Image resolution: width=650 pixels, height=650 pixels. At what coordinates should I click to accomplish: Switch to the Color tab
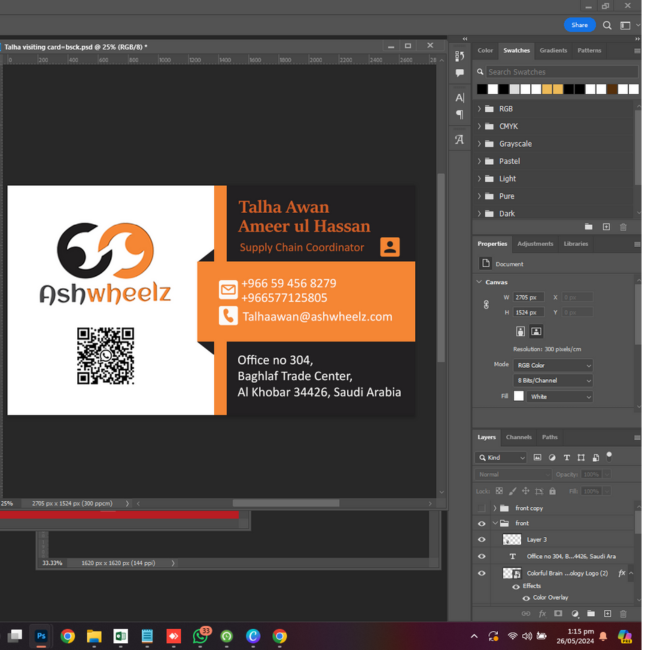click(x=485, y=51)
